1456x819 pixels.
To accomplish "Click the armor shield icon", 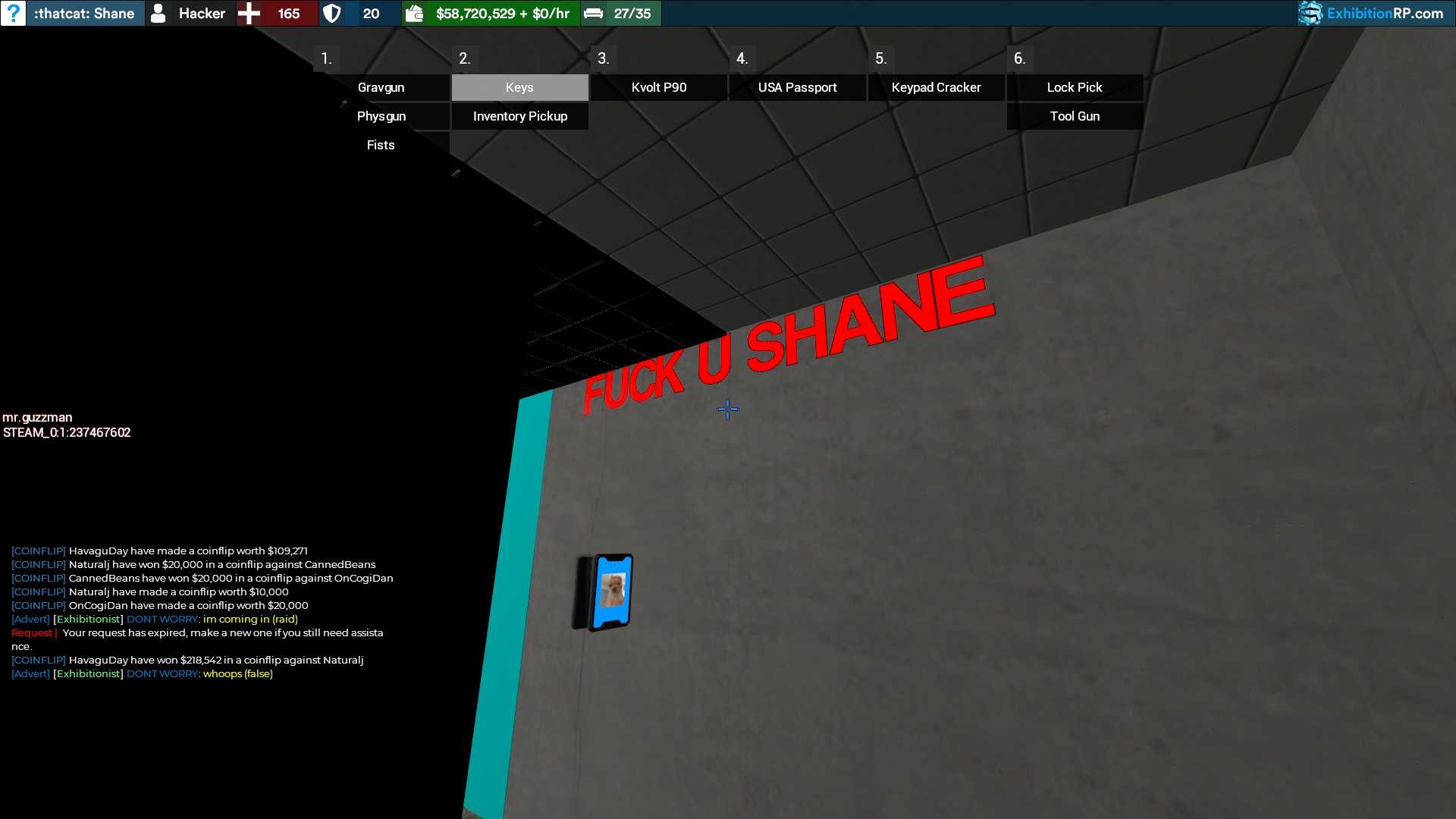I will 331,13.
